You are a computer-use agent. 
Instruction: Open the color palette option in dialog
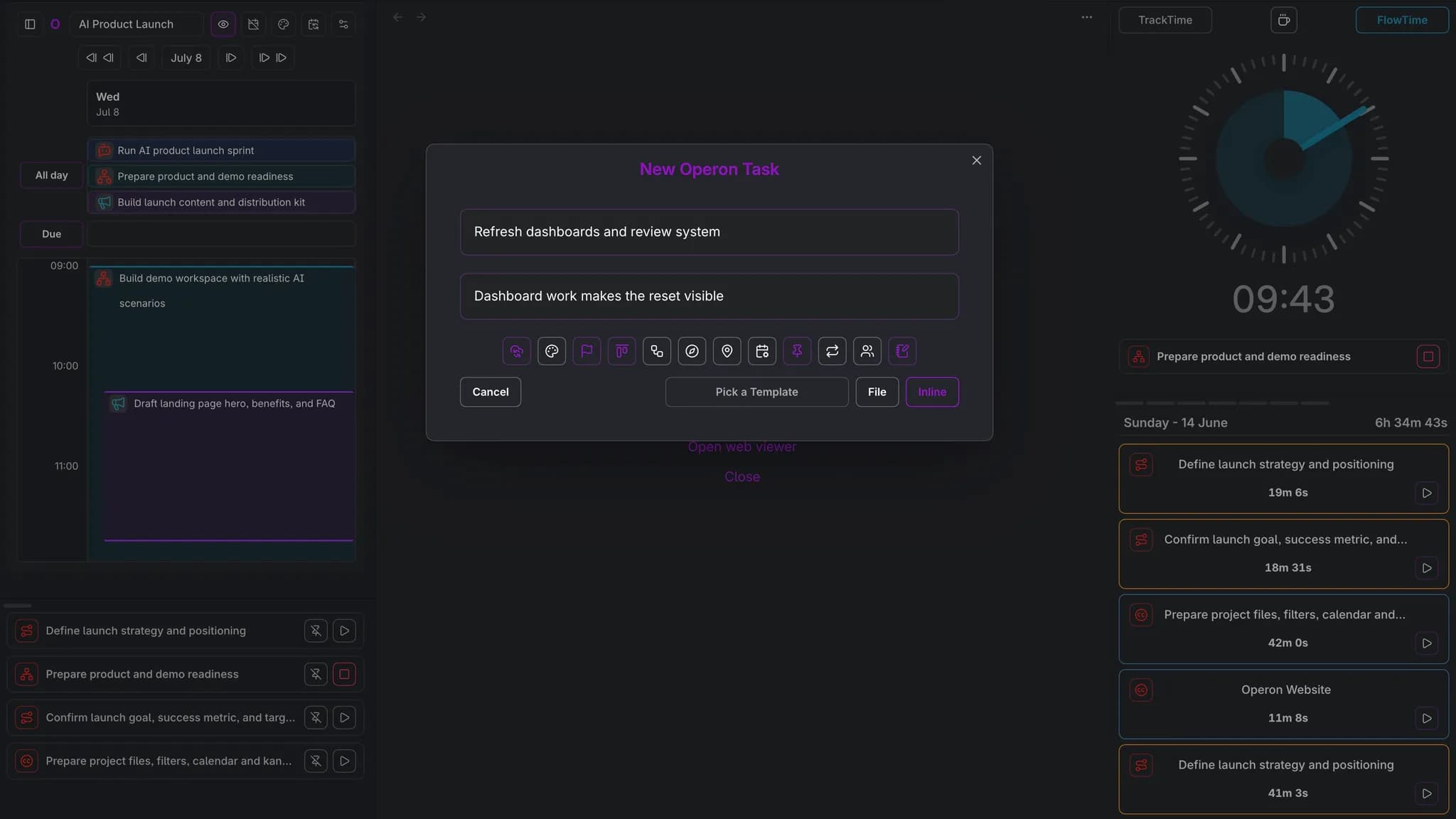pyautogui.click(x=552, y=350)
